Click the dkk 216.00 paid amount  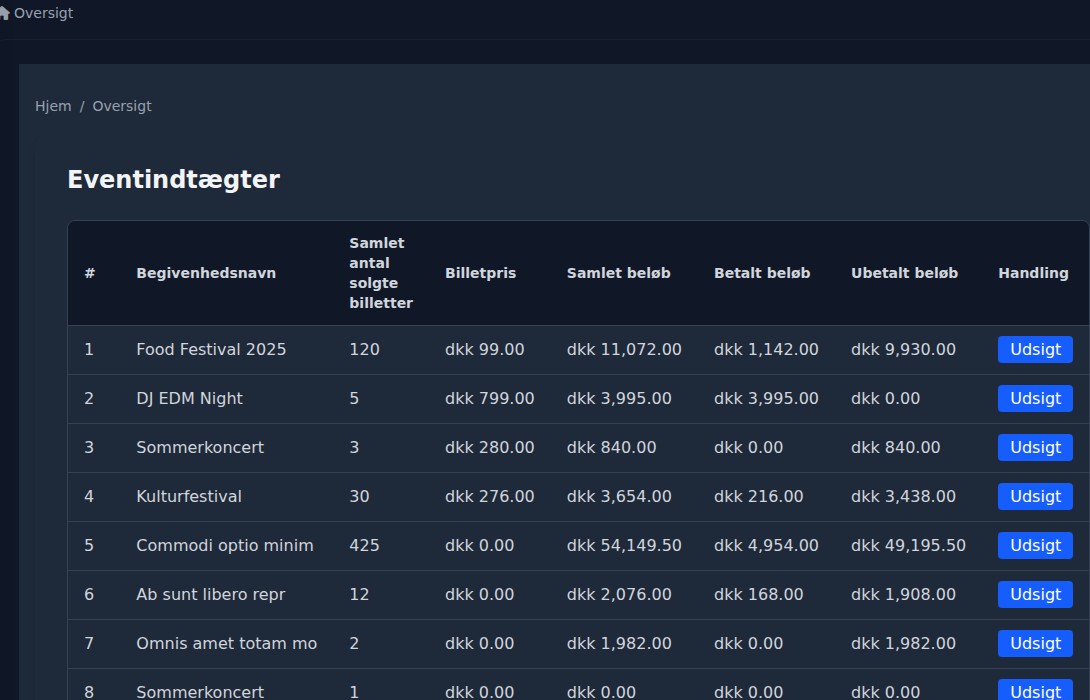coord(758,497)
